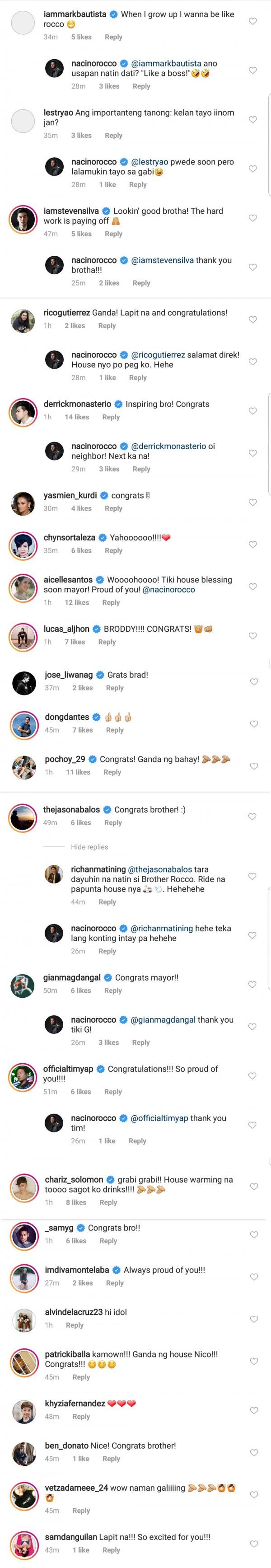Like chariz_solomon's house warming comment
This screenshot has height=1568, width=271.
point(253,1186)
